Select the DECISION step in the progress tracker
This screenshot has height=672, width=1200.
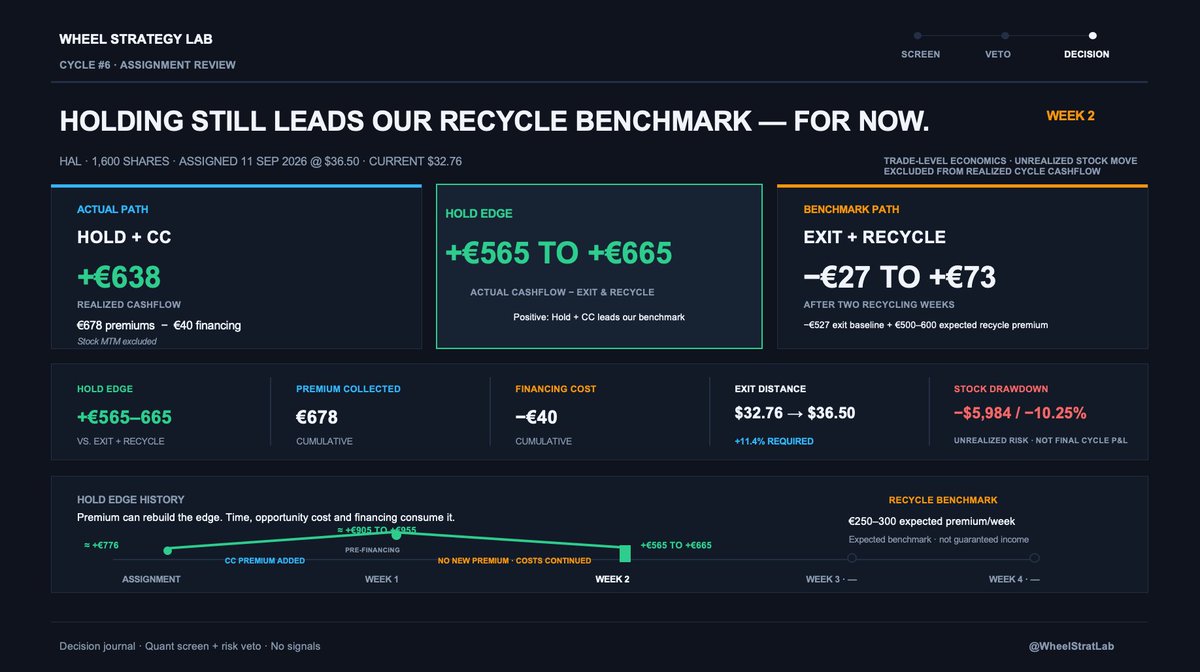tap(1086, 54)
